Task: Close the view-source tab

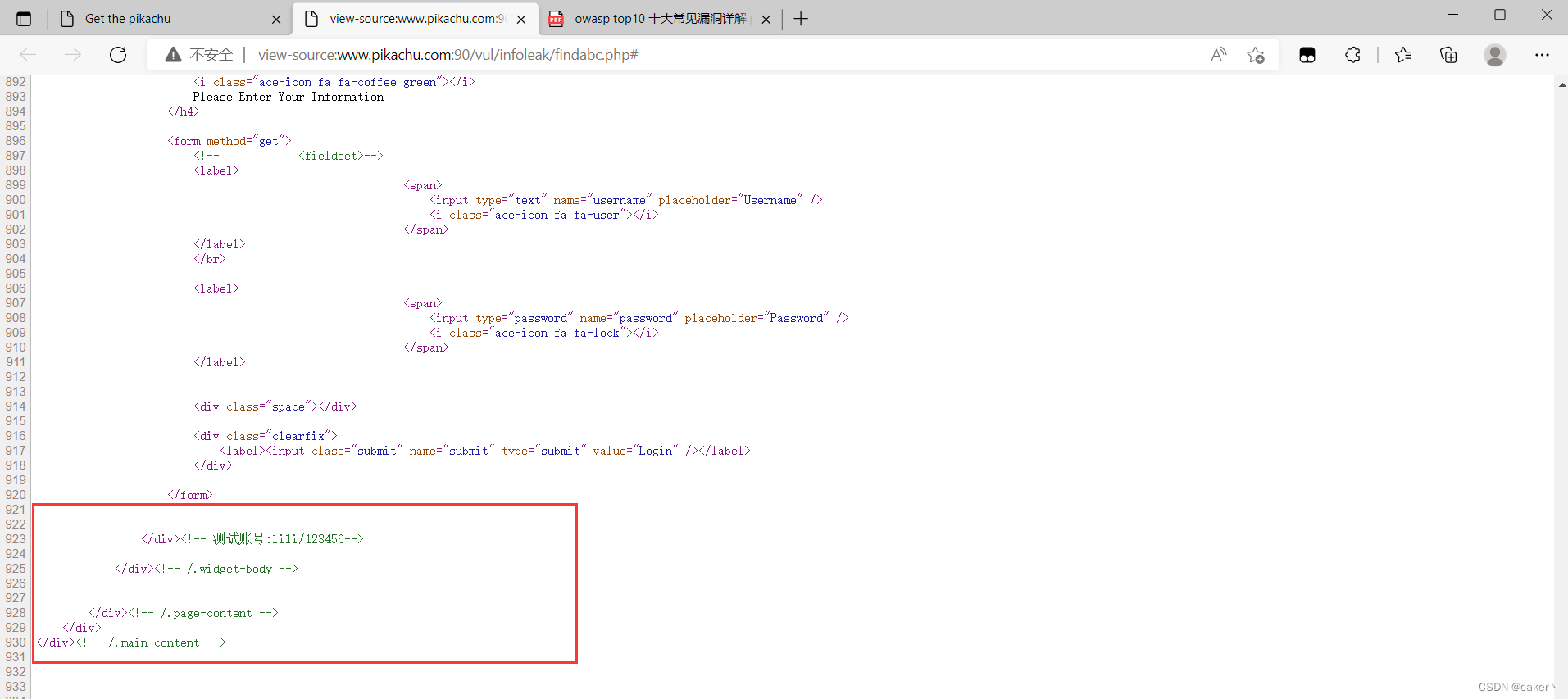Action: [x=521, y=19]
